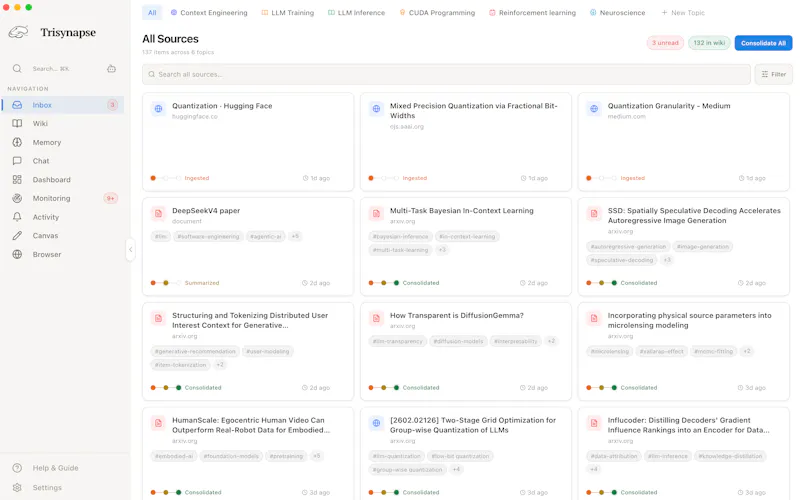Screen dimensions: 800x500
Task: Open the Dashboard grid icon
Action: (17, 180)
